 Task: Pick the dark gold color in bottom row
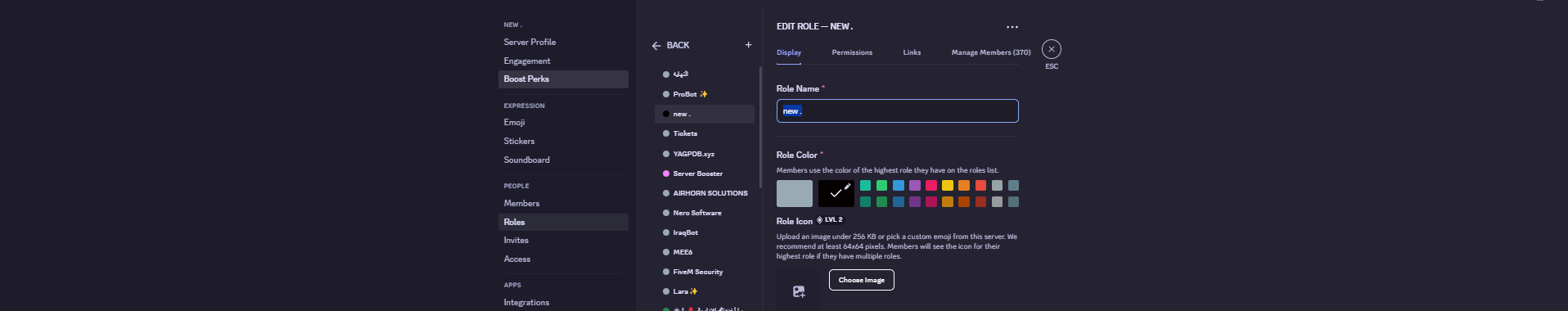(x=948, y=201)
